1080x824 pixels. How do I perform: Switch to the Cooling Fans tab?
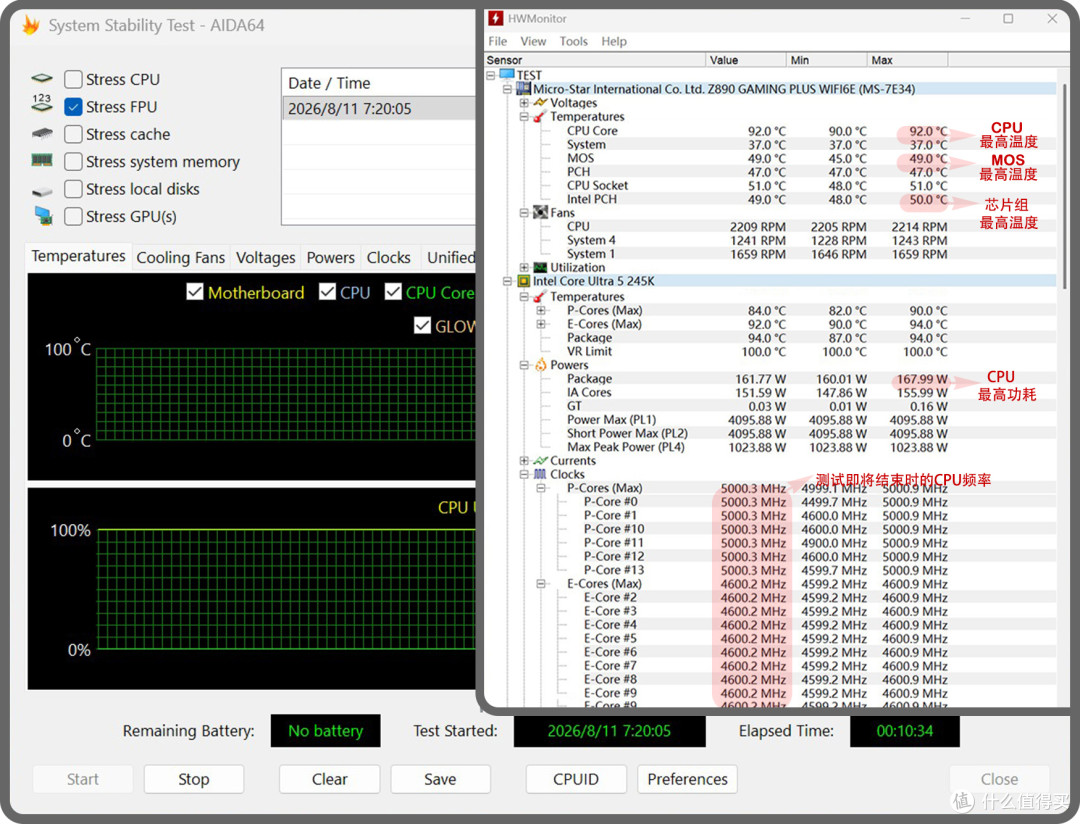[x=180, y=258]
